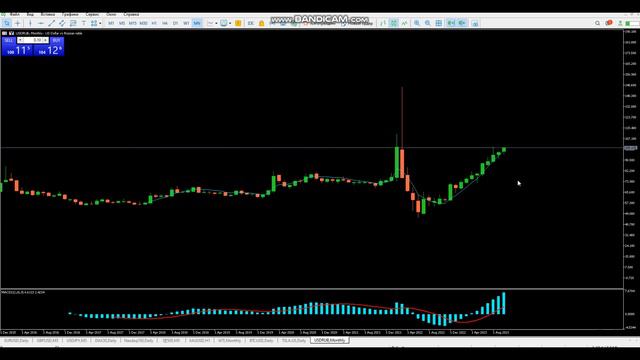Switch to bar chart display

point(383,23)
